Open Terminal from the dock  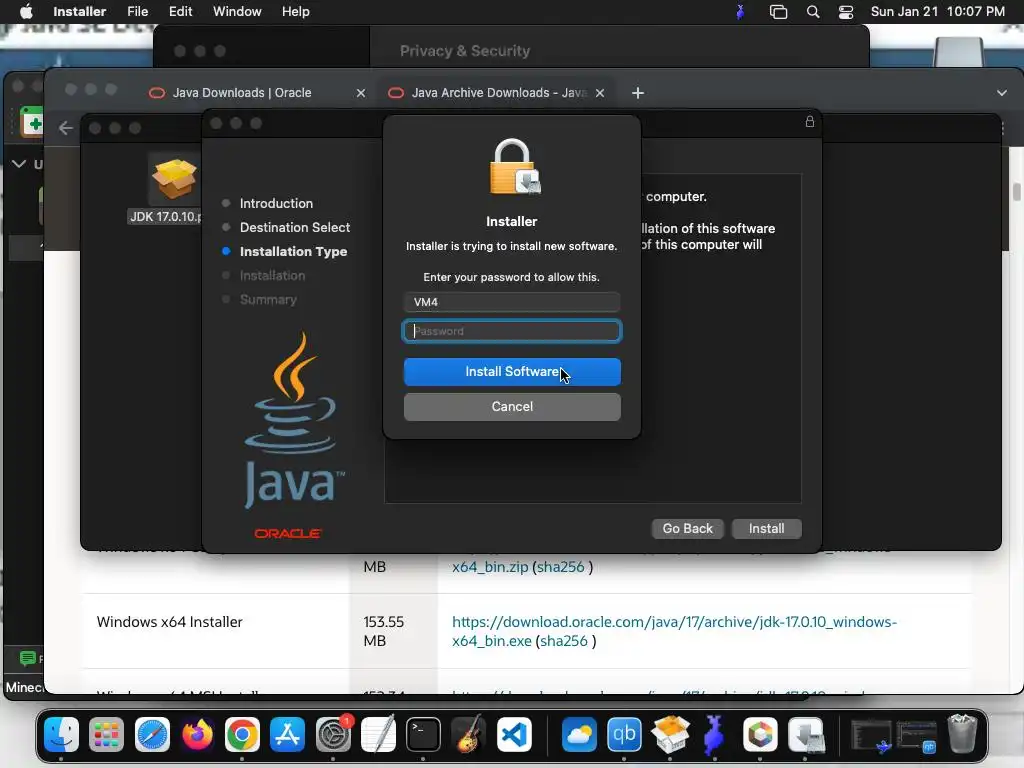[423, 735]
